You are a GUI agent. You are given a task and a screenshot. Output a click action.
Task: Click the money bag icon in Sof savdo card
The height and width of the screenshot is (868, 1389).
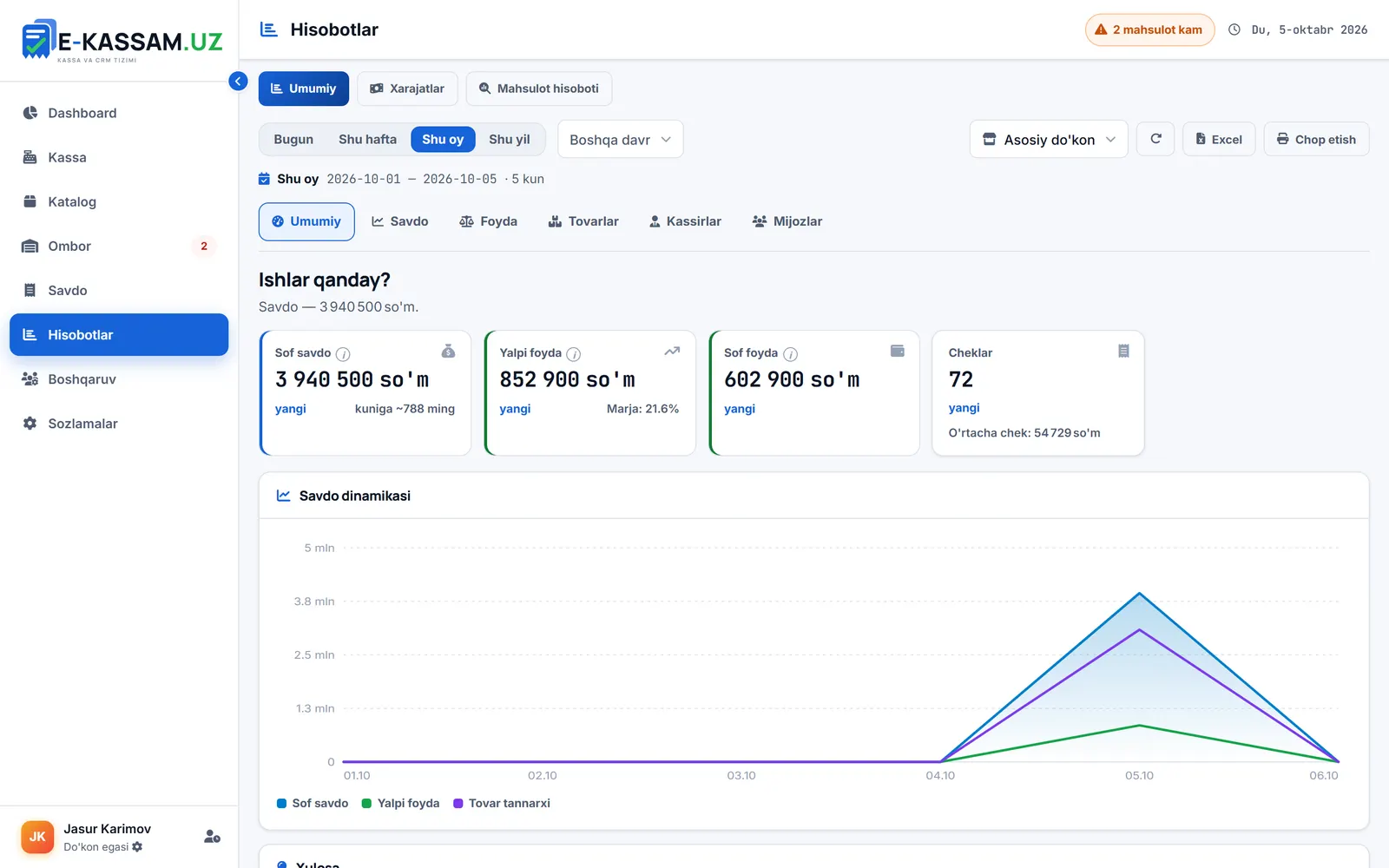[448, 351]
